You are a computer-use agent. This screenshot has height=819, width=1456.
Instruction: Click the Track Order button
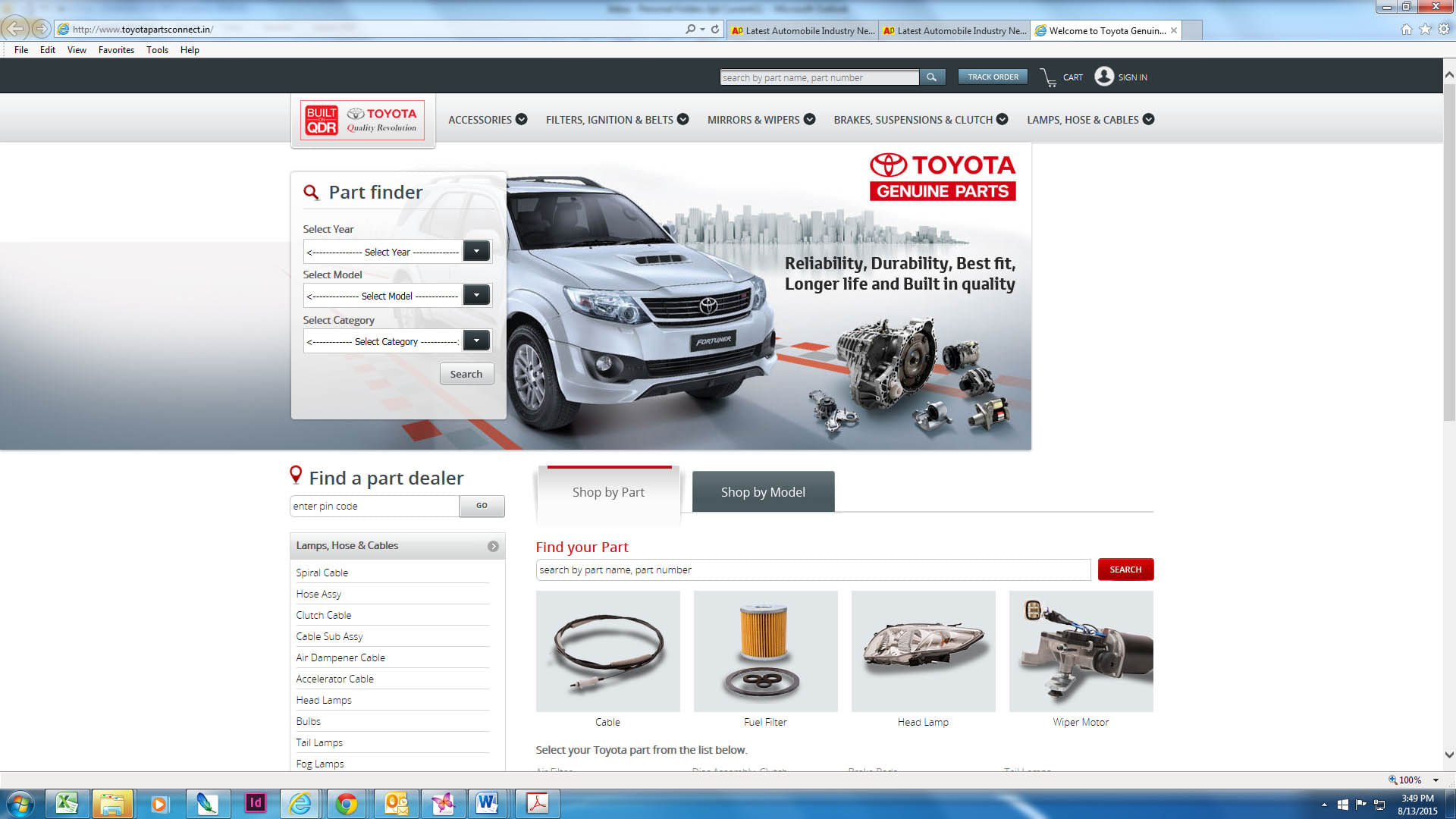click(993, 77)
